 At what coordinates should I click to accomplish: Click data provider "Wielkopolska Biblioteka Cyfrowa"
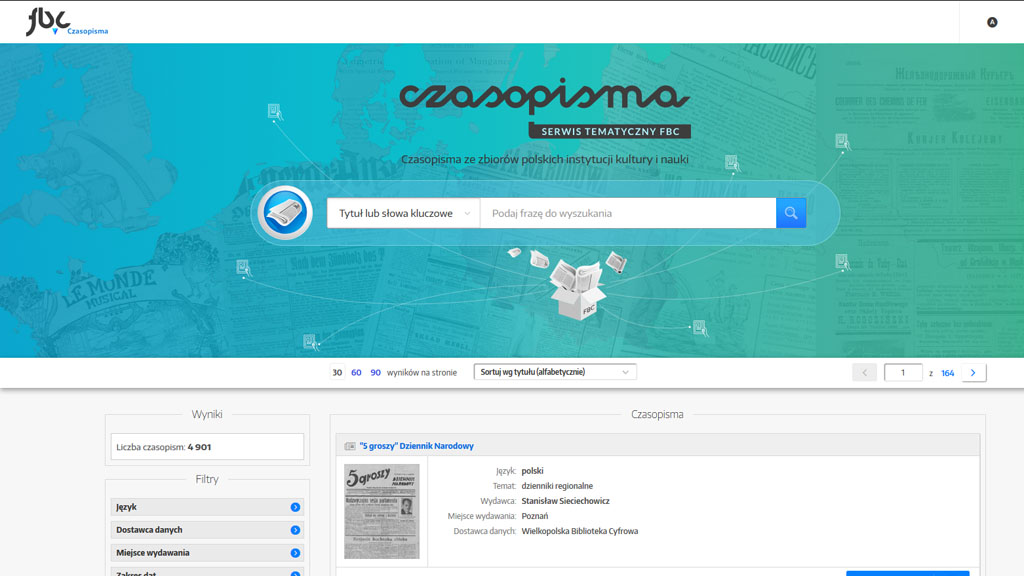579,531
